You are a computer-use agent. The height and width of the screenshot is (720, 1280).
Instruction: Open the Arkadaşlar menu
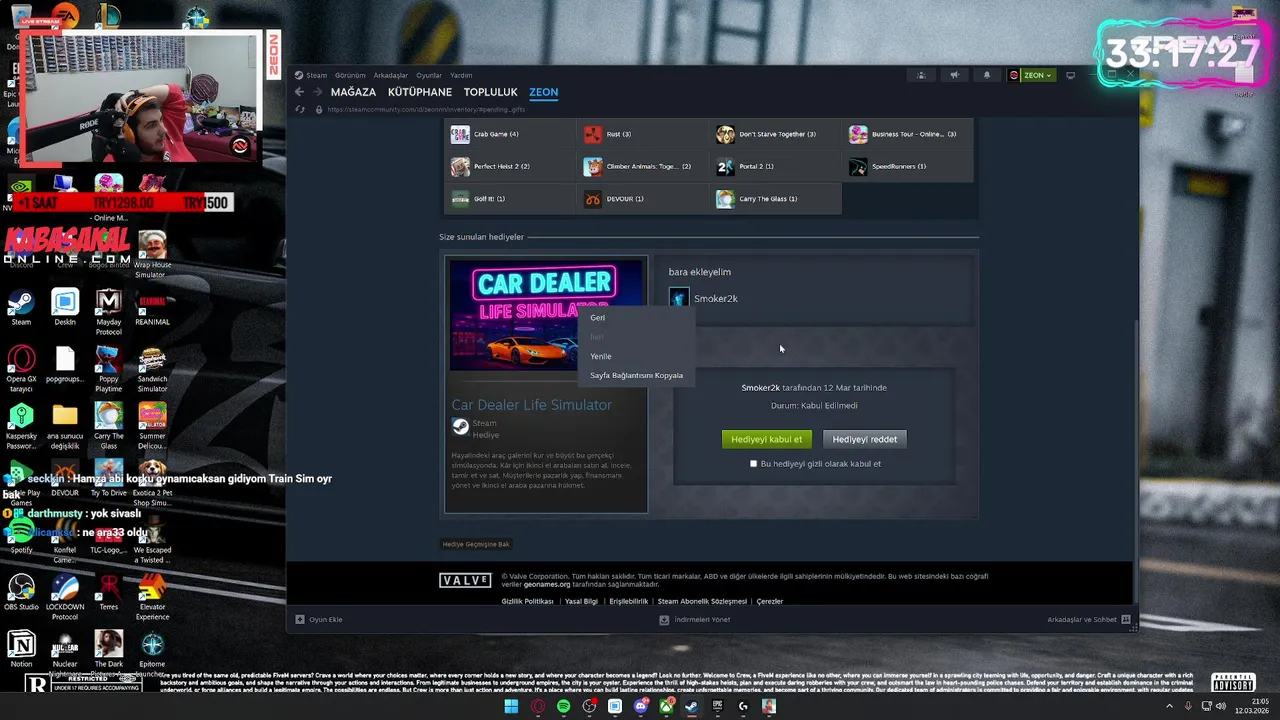[391, 75]
